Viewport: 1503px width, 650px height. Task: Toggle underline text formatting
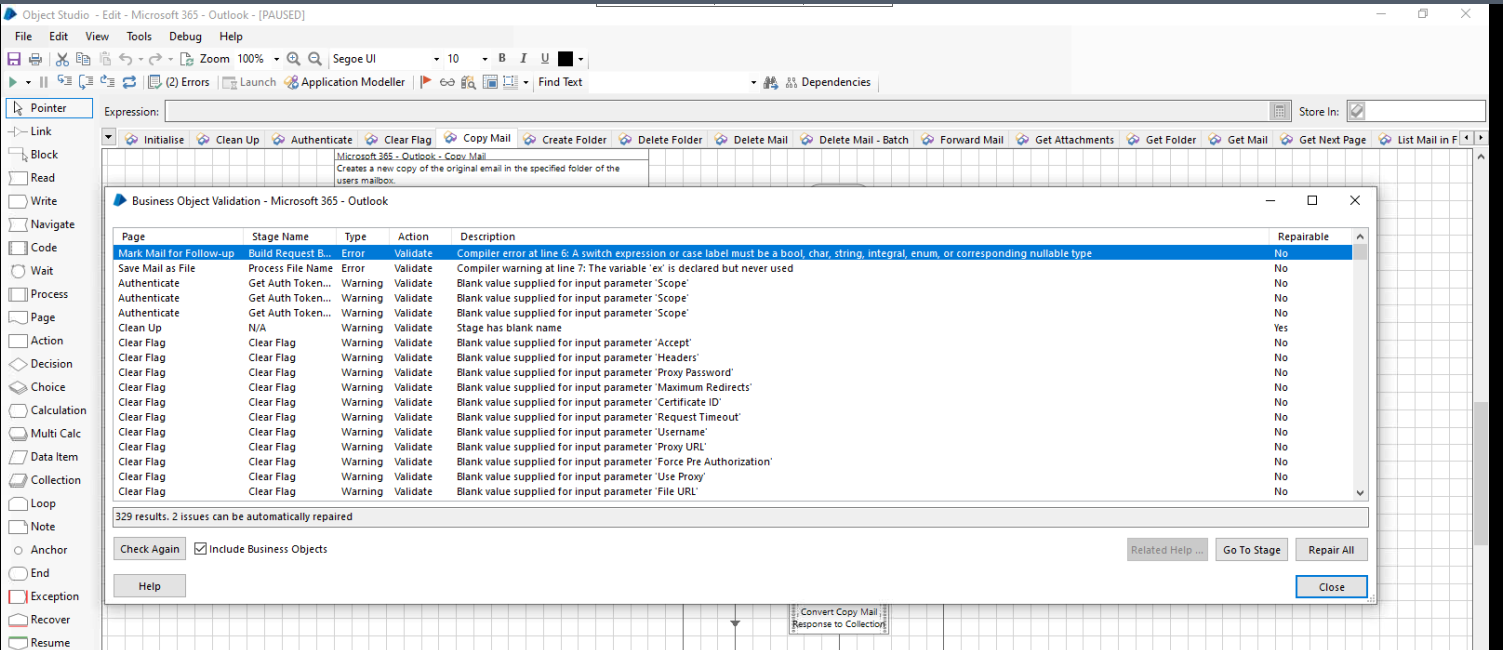click(x=544, y=58)
